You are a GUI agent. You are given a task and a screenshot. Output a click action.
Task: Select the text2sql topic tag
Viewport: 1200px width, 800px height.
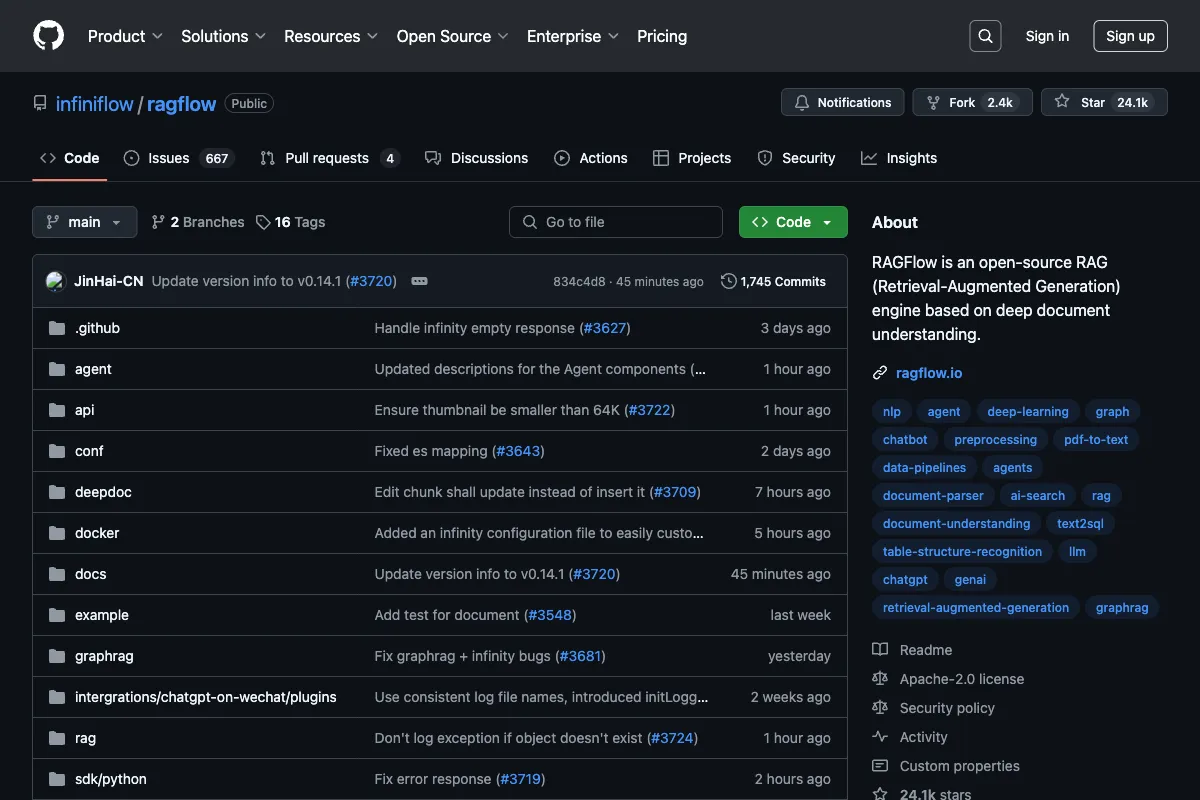click(1081, 523)
